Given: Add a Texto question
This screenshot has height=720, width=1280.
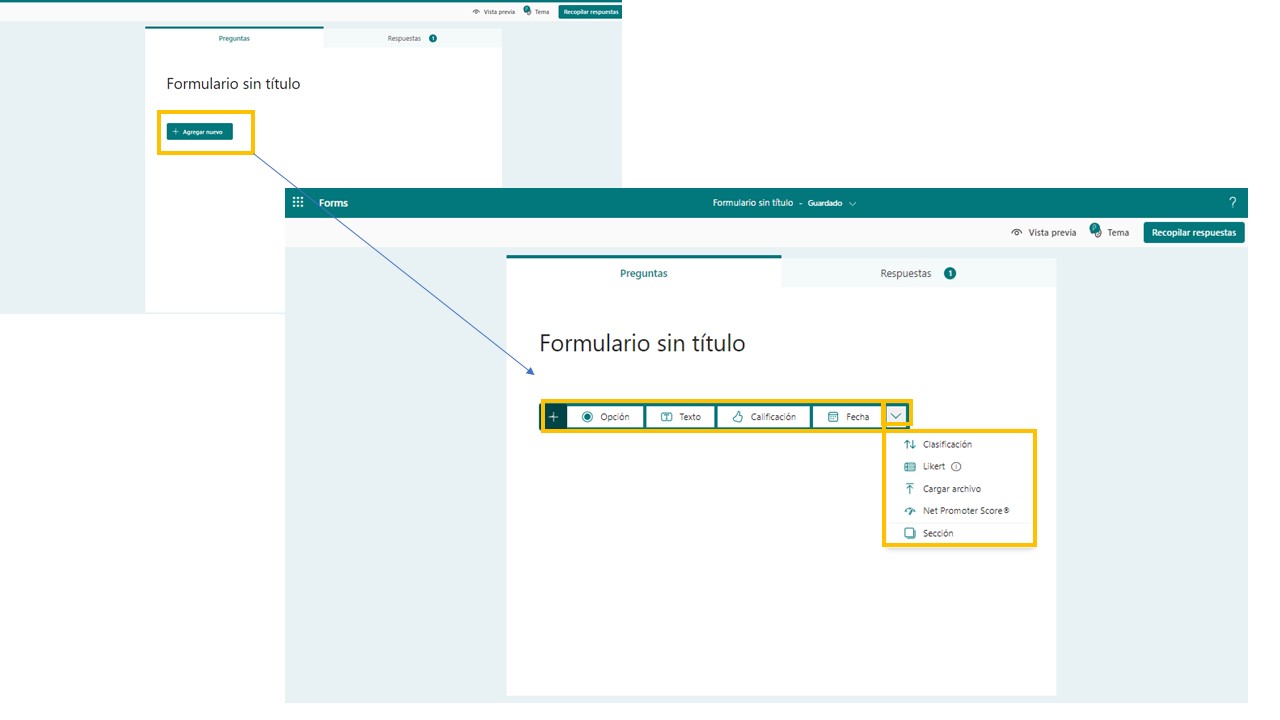Looking at the screenshot, I should pyautogui.click(x=680, y=416).
